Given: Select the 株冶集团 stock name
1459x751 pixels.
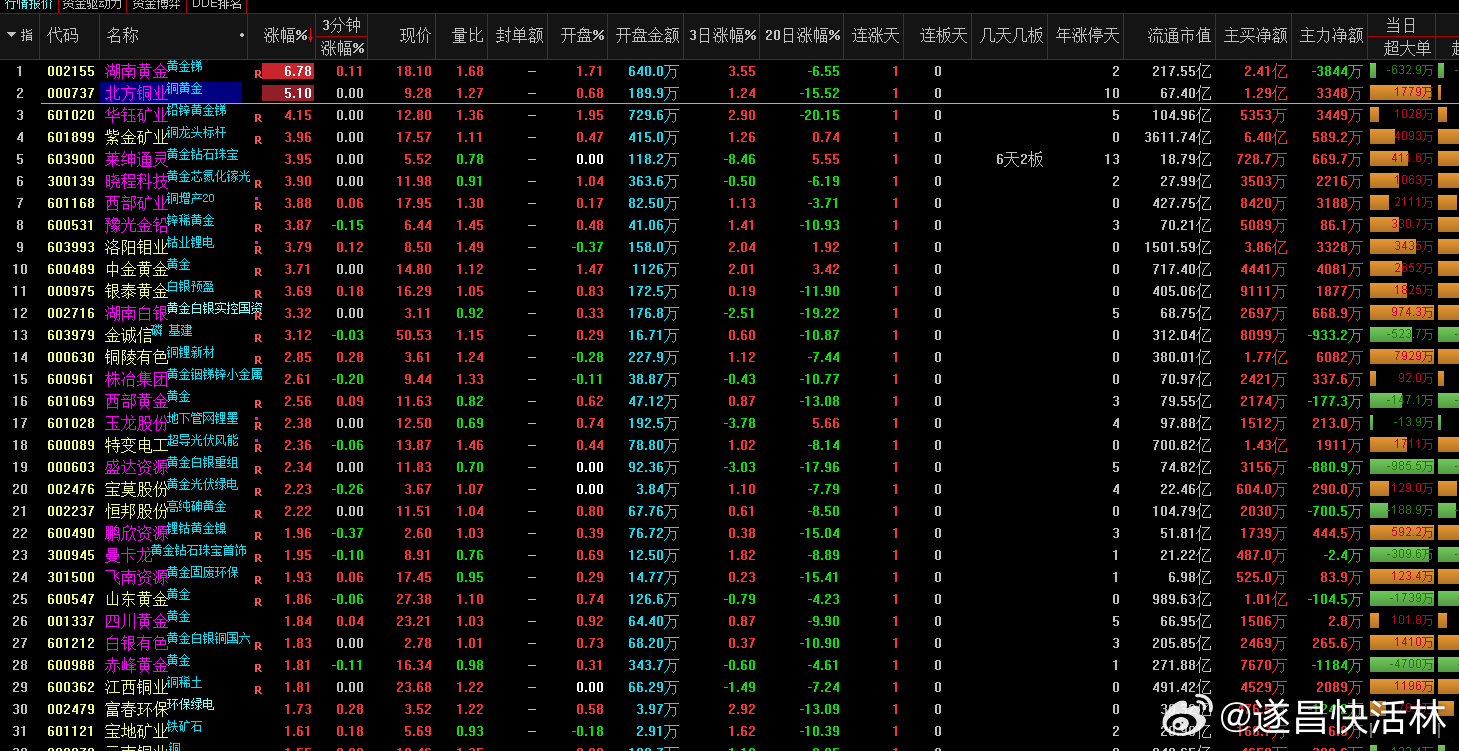Looking at the screenshot, I should click(x=136, y=379).
